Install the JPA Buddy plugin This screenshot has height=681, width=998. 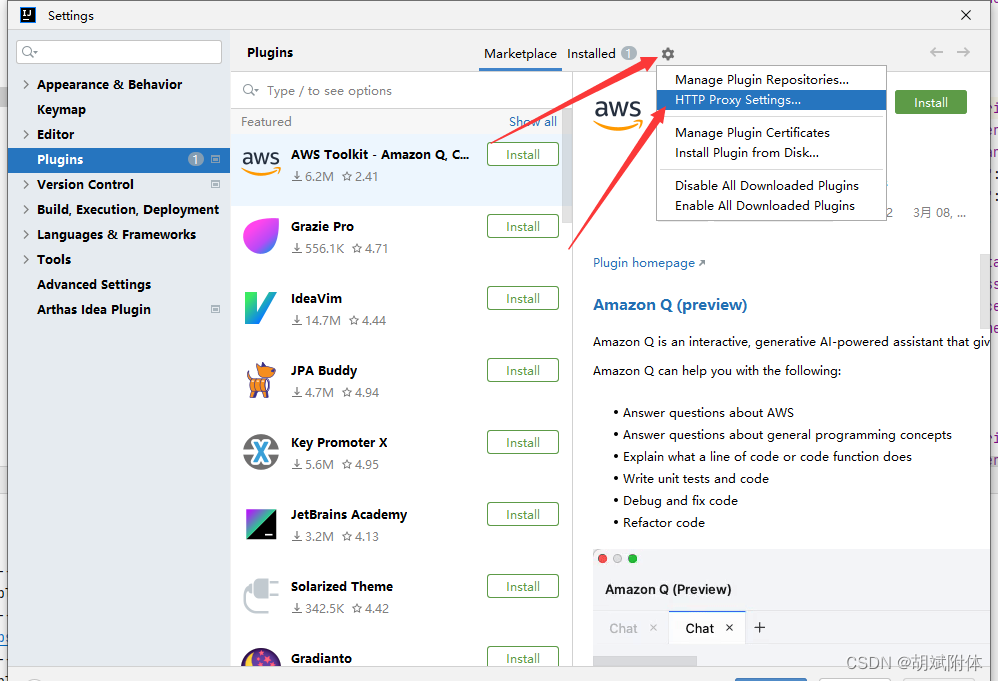[523, 370]
